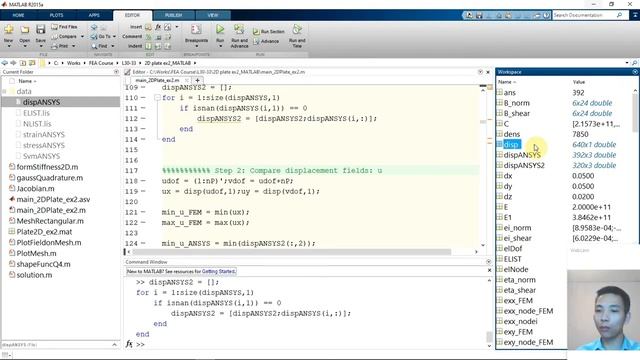Go back with the folder back arrow
Viewport: 640px width, 360px height.
[x=4, y=63]
